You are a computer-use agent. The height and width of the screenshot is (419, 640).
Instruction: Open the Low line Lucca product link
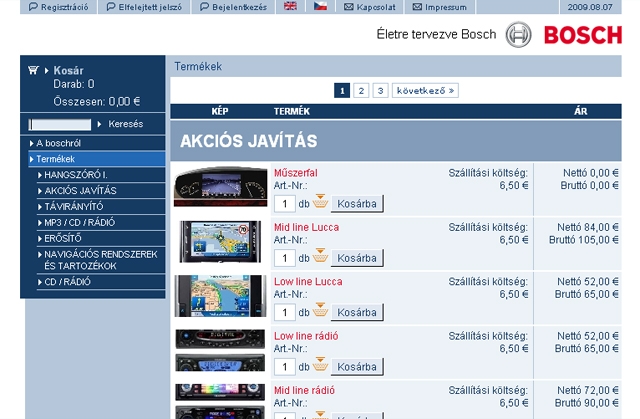point(308,282)
